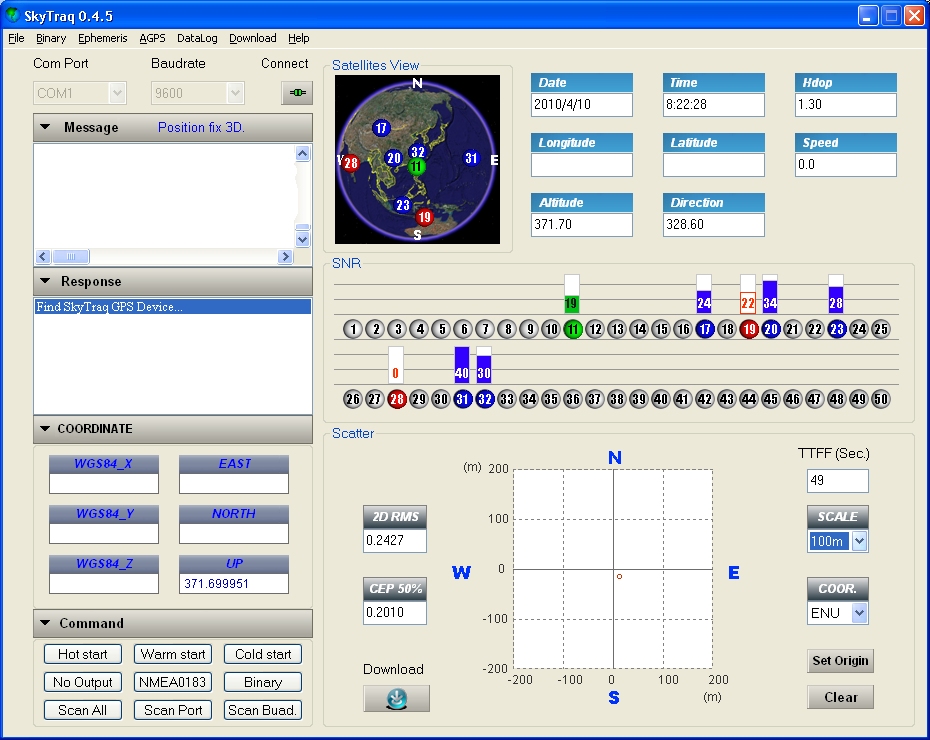Select satellite 20 on the globe view
Viewport: 930px width, 740px height.
click(x=394, y=158)
